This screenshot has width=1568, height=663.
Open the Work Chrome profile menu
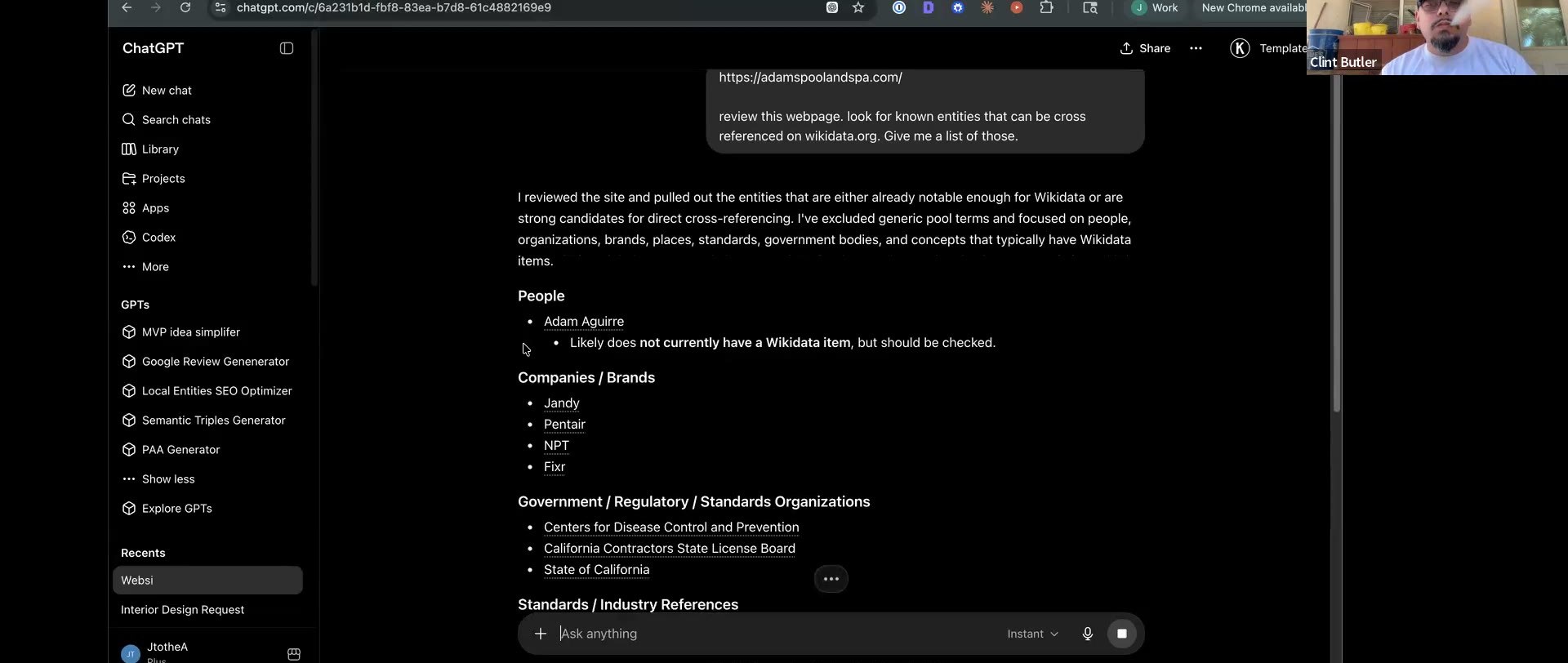pyautogui.click(x=1155, y=7)
